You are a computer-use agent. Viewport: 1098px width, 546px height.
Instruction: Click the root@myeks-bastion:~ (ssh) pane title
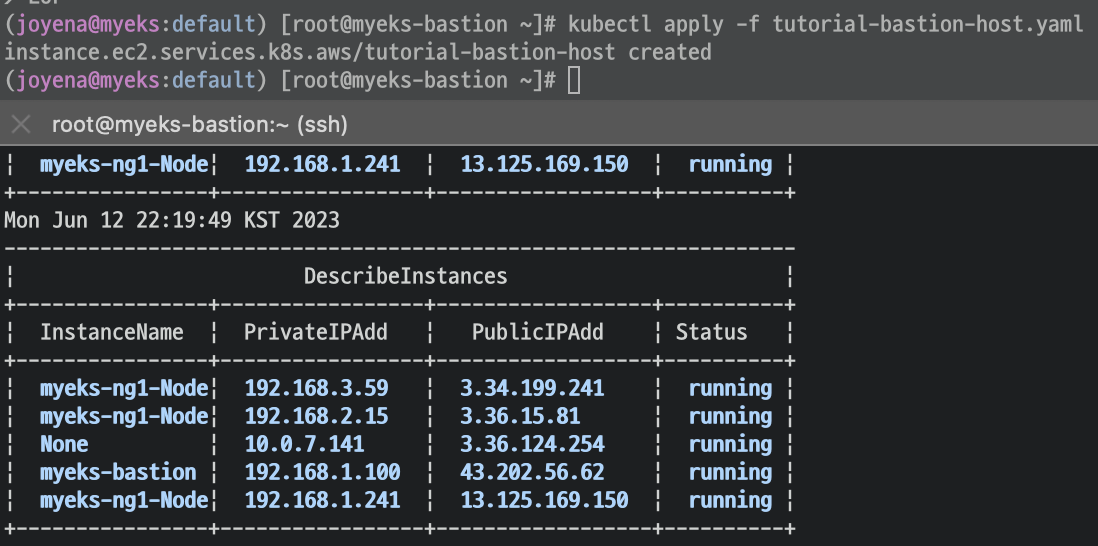coord(199,125)
